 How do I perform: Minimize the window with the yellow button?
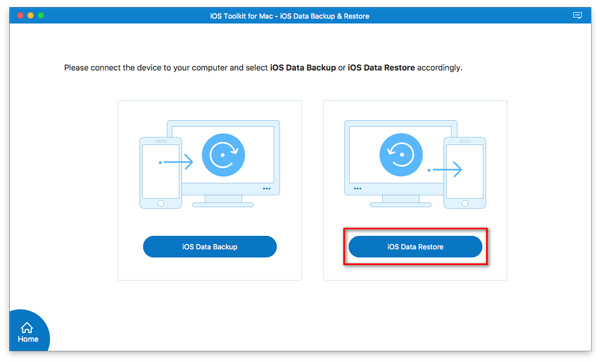pos(31,15)
